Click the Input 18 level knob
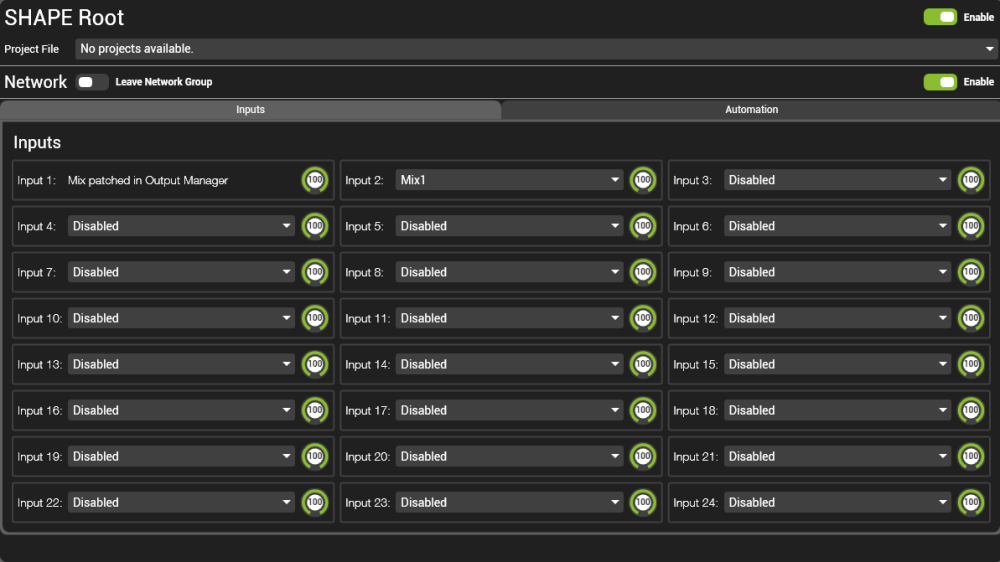 971,410
